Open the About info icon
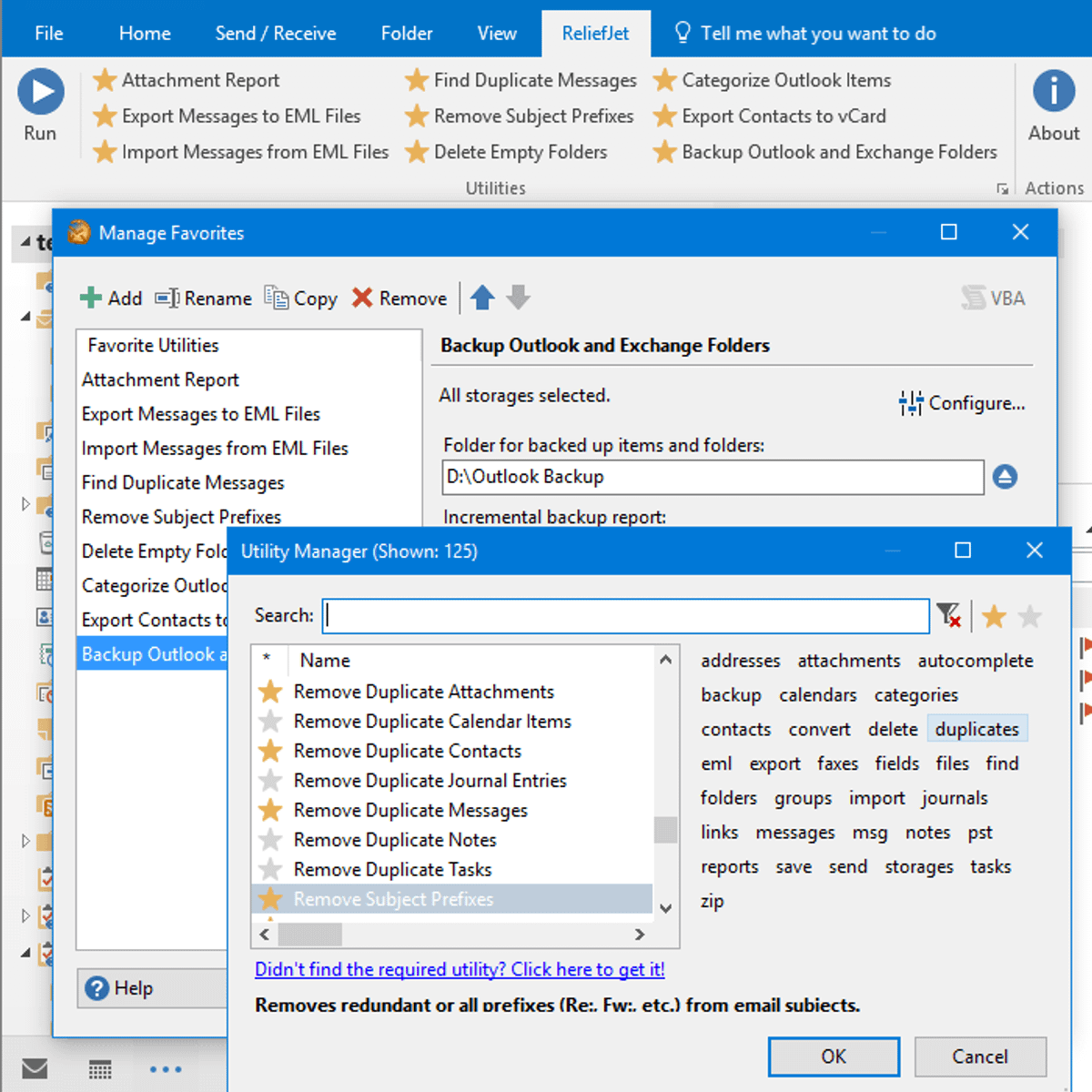1092x1092 pixels. (x=1053, y=92)
